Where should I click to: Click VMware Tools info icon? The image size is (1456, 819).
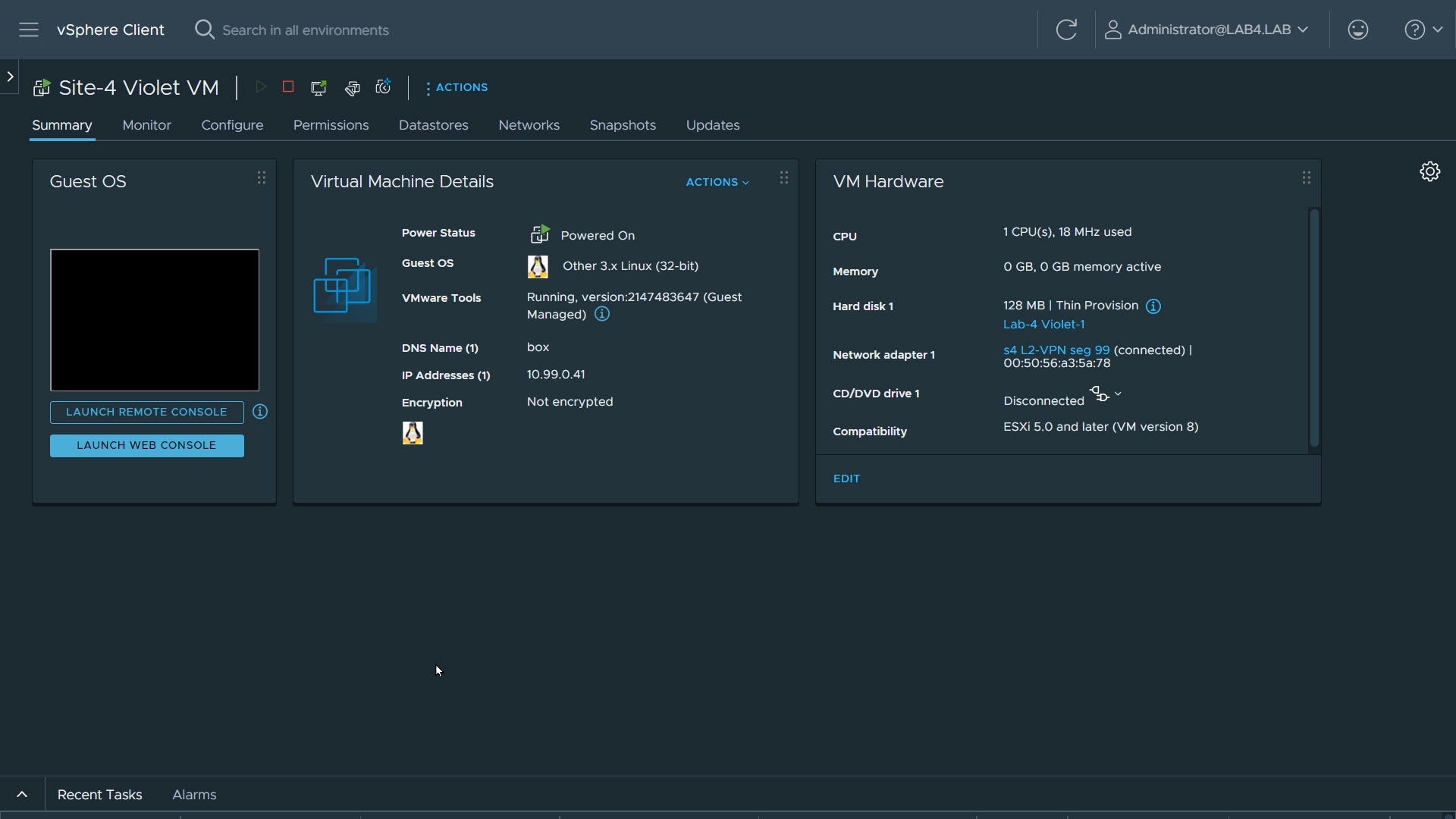click(602, 314)
